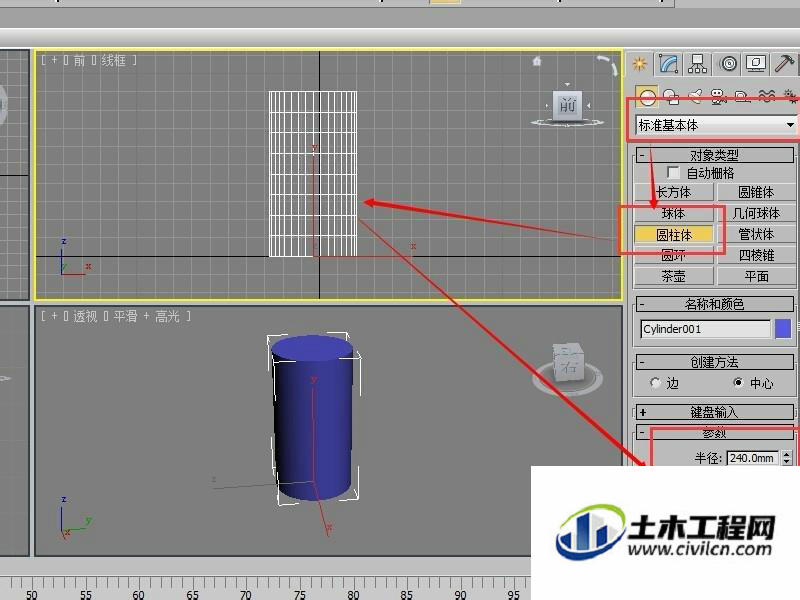Click the 圆柱体 button
The image size is (800, 600).
pos(673,235)
